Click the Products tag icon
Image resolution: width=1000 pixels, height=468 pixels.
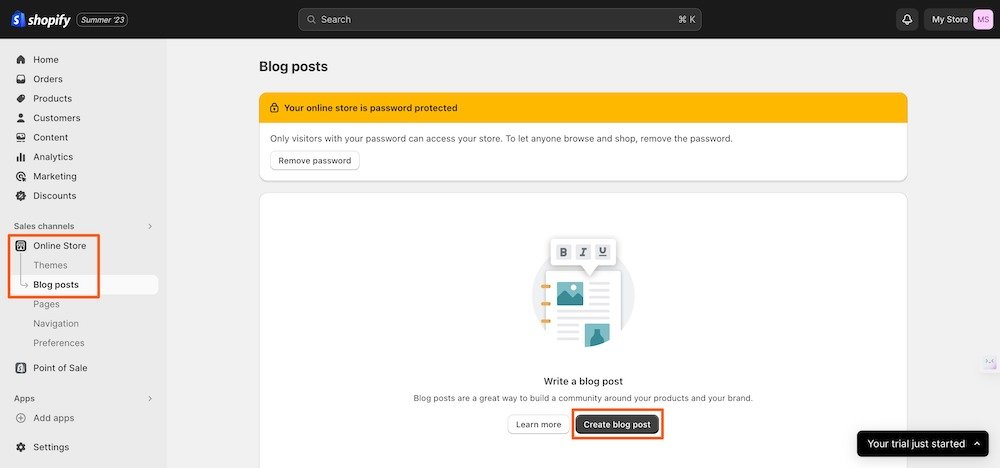click(x=21, y=99)
